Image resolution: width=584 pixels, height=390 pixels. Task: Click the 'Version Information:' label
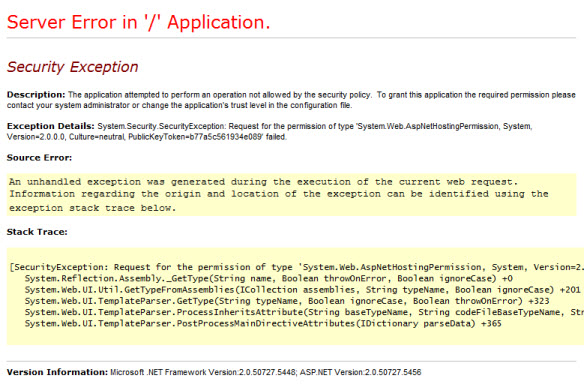pyautogui.click(x=57, y=372)
